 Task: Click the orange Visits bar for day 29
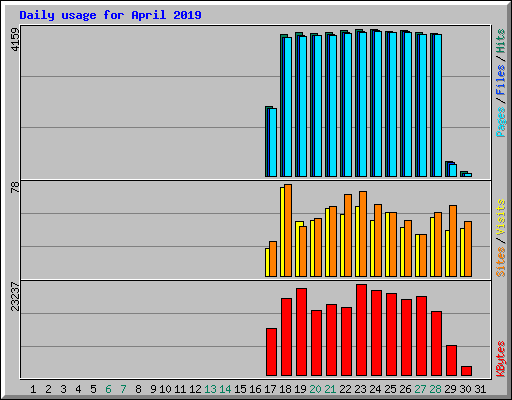click(x=453, y=241)
